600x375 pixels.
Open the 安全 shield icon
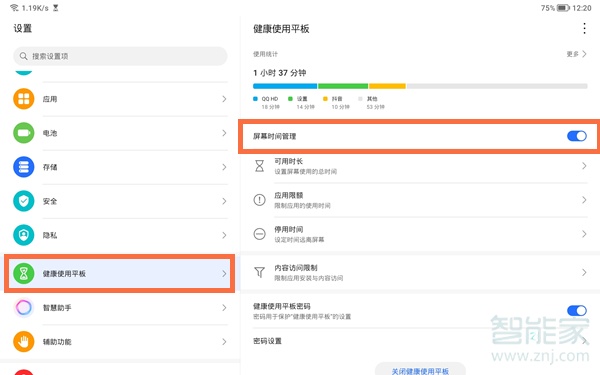pyautogui.click(x=24, y=201)
